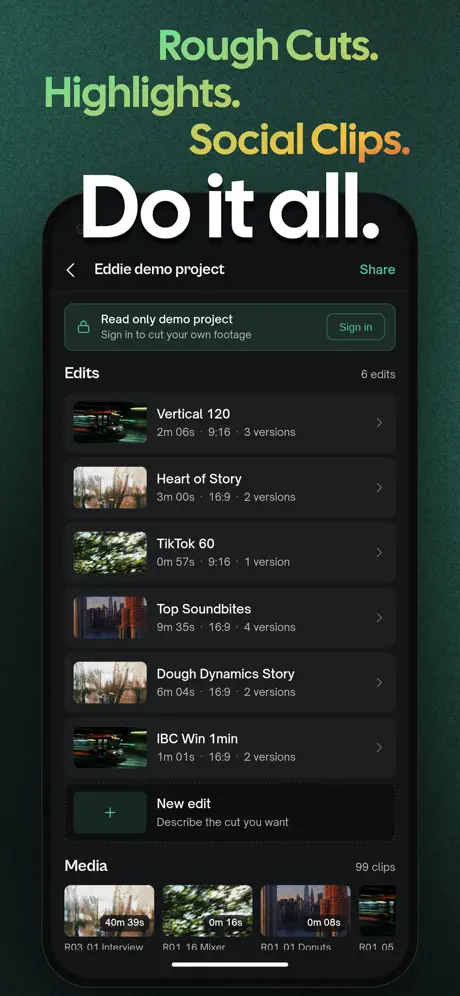The height and width of the screenshot is (996, 460).
Task: Click the Top Soundbites title text
Action: [204, 609]
